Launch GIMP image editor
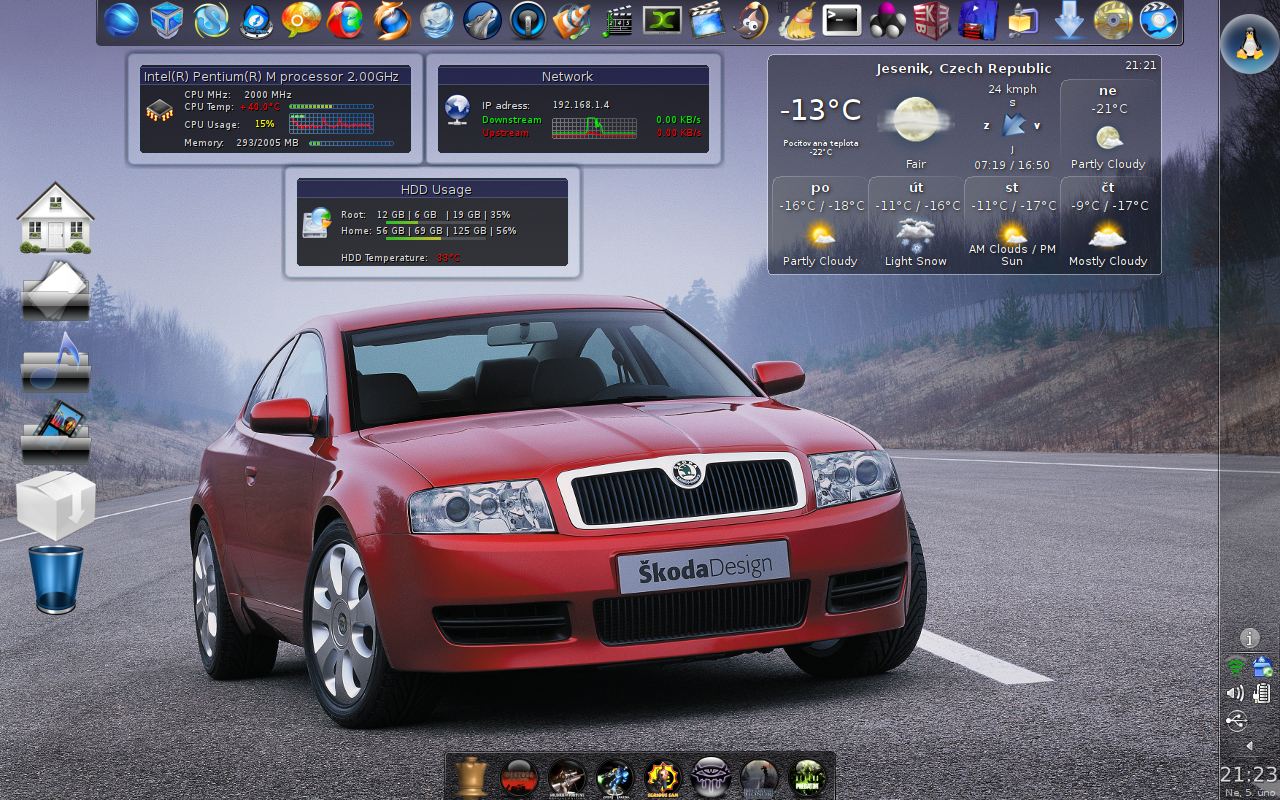This screenshot has width=1280, height=800. click(753, 20)
